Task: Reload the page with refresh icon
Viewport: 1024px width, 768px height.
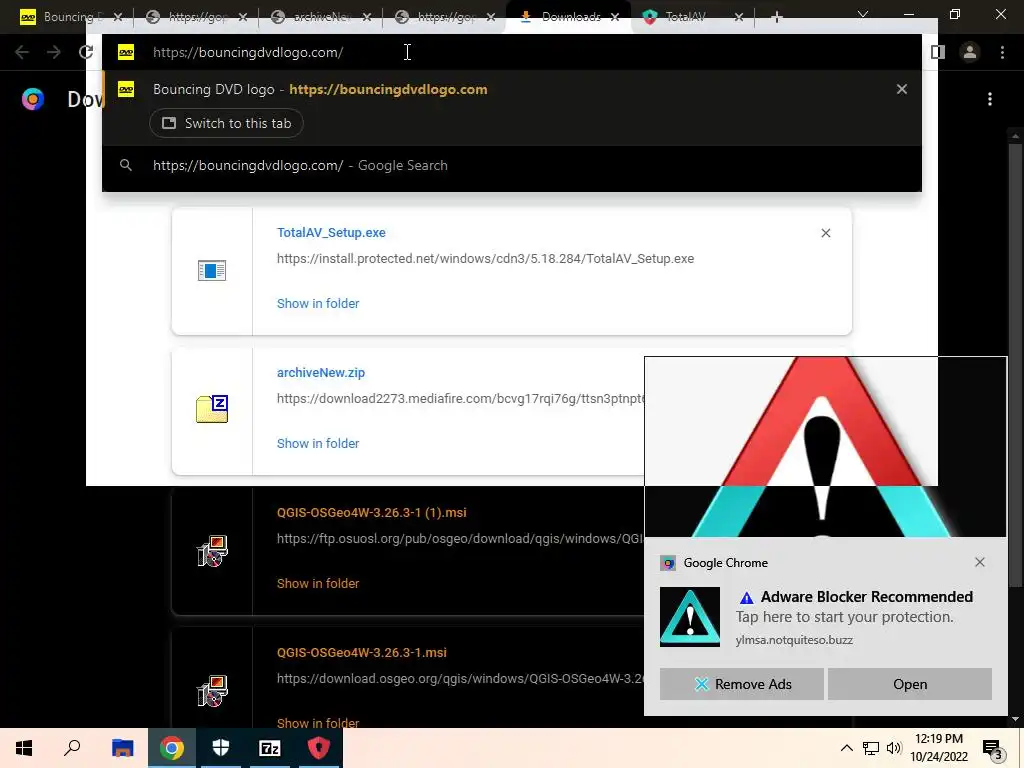Action: click(86, 52)
